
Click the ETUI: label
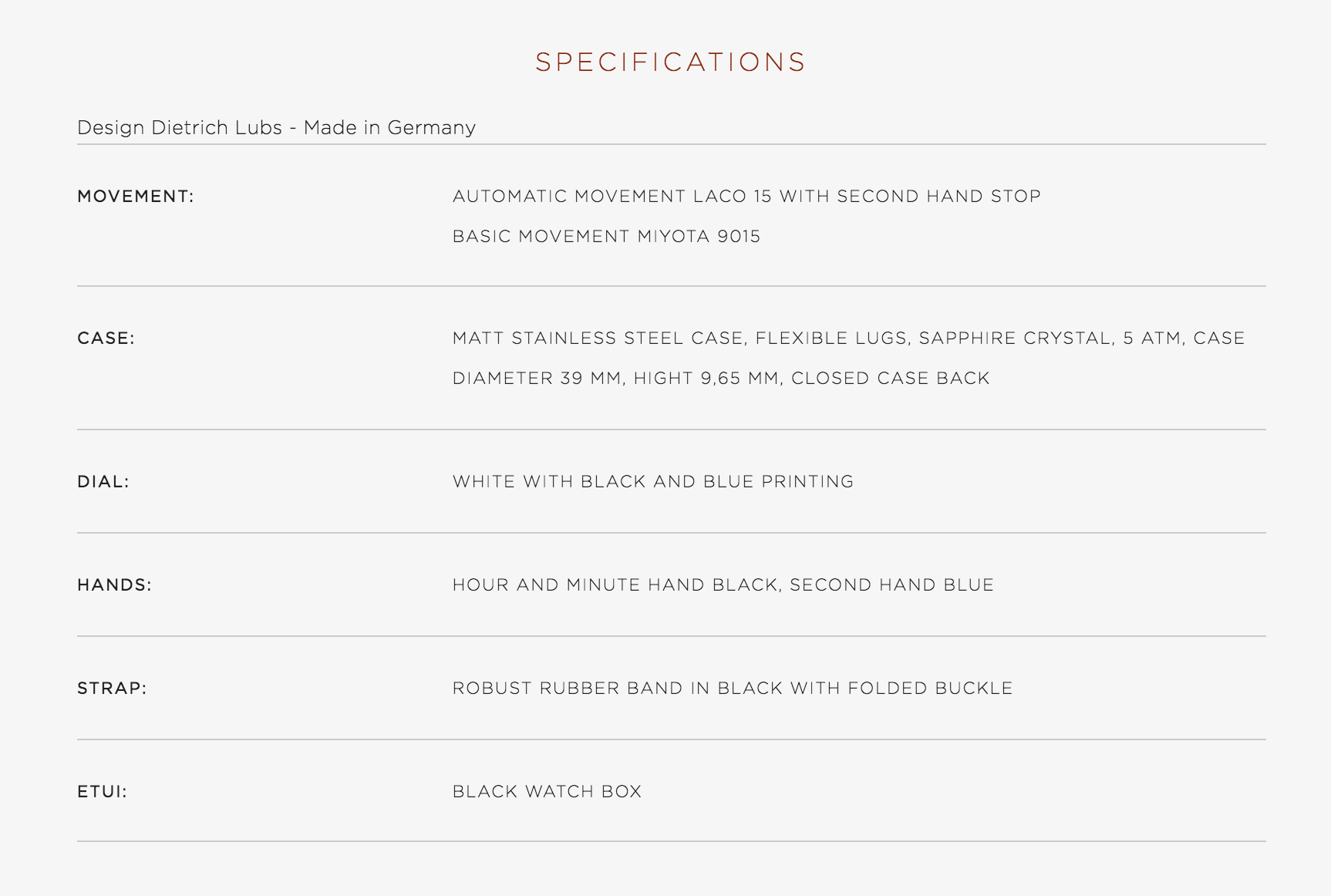102,792
